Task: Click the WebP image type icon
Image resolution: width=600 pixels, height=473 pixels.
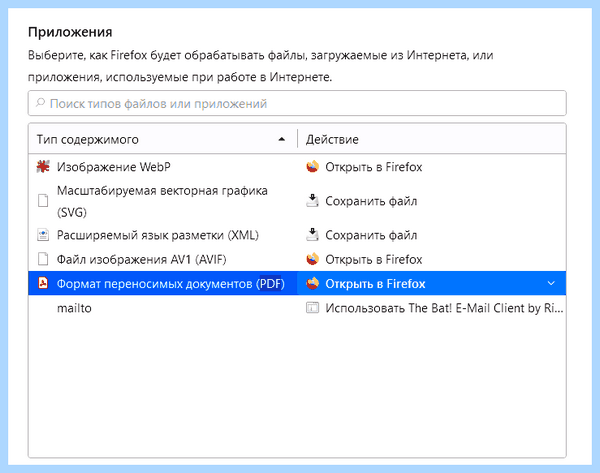Action: pyautogui.click(x=43, y=166)
